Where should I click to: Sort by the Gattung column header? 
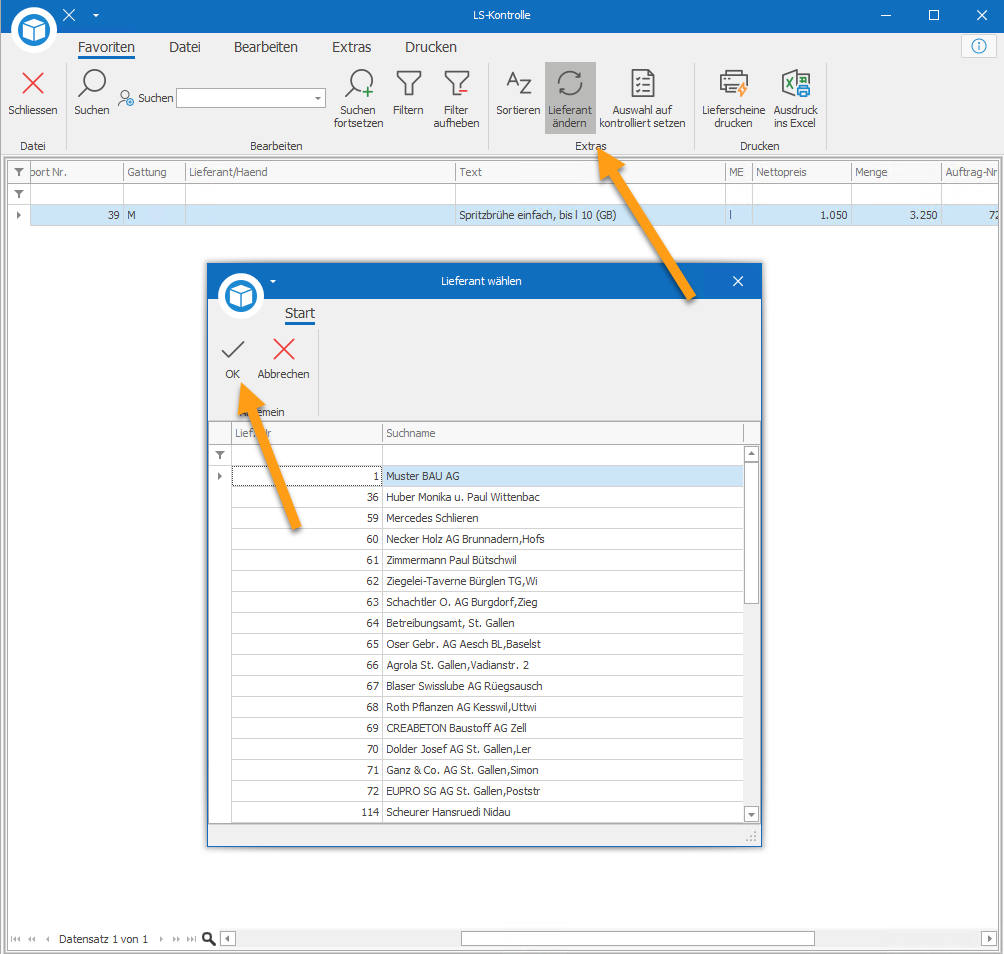pos(154,172)
